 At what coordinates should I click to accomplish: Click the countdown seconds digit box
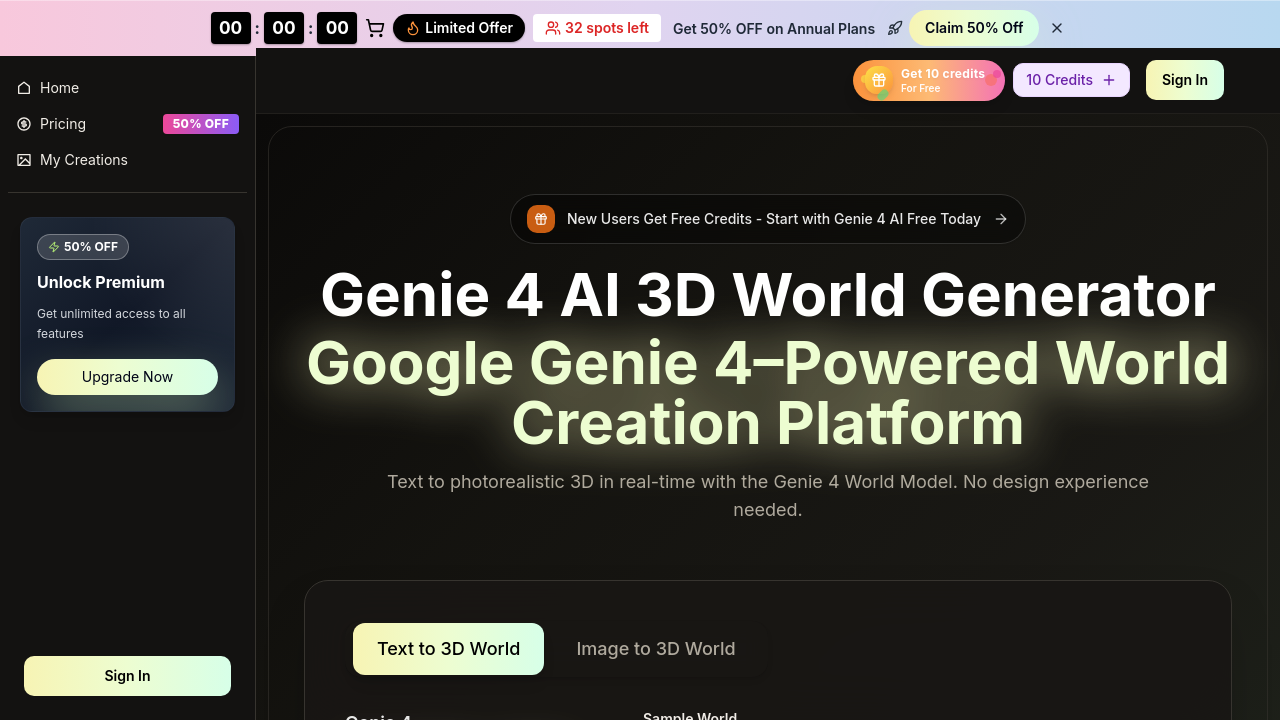click(x=337, y=28)
